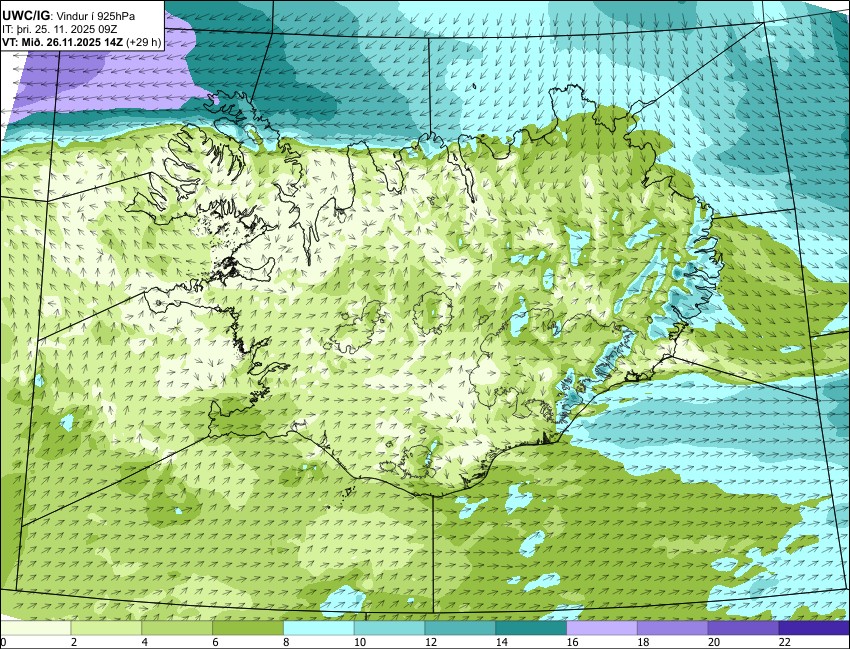Click the 10–12 cyan legend band
This screenshot has width=850, height=649.
(389, 628)
